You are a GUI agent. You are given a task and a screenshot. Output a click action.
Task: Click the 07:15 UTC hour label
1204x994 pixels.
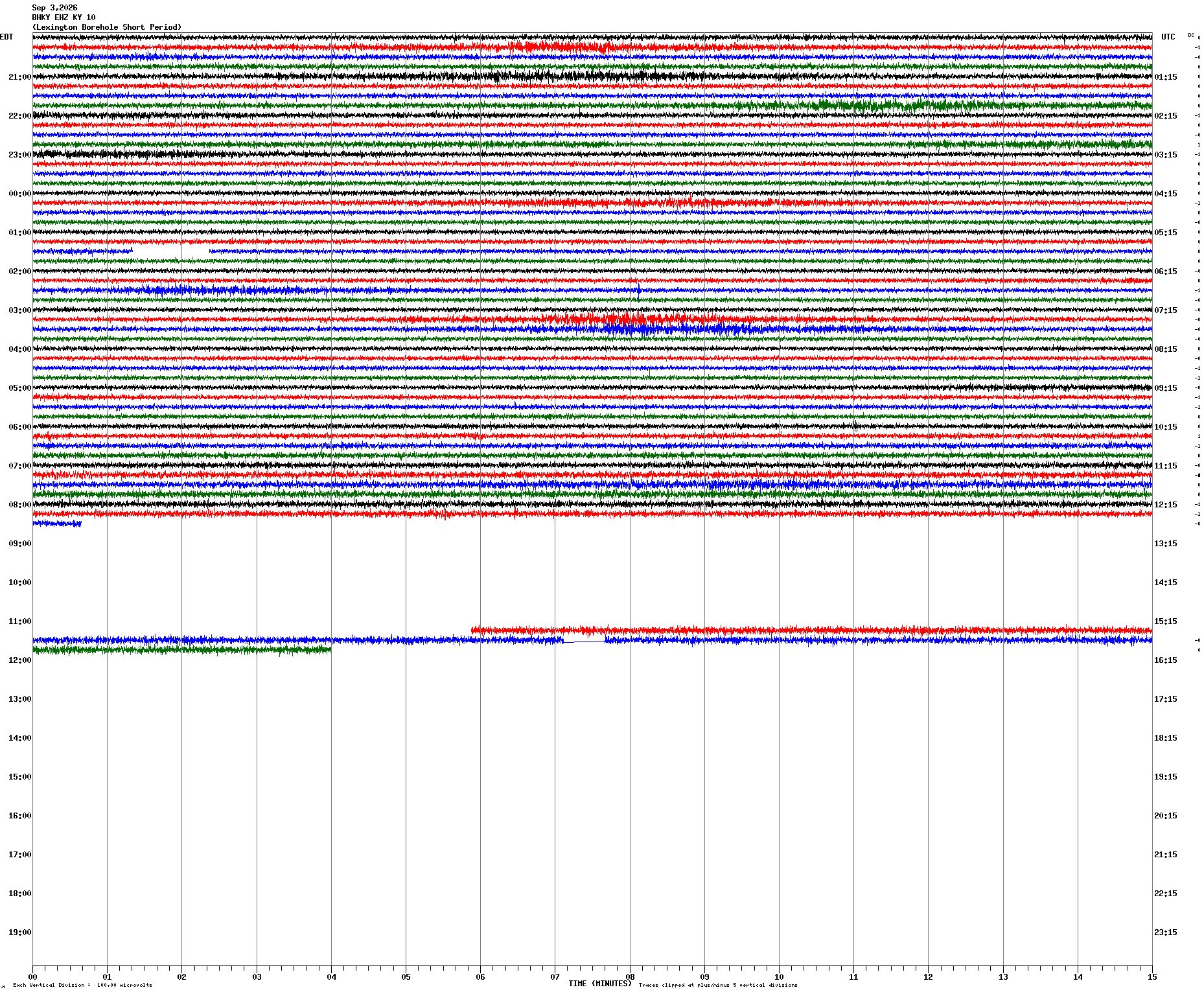[x=1165, y=310]
